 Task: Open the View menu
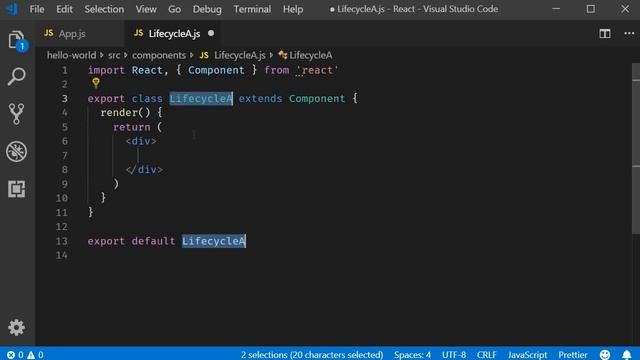pos(146,9)
